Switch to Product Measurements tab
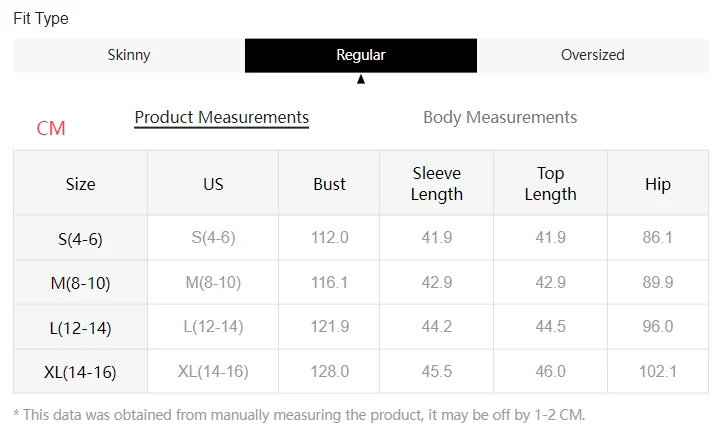The width and height of the screenshot is (712, 434). 221,117
